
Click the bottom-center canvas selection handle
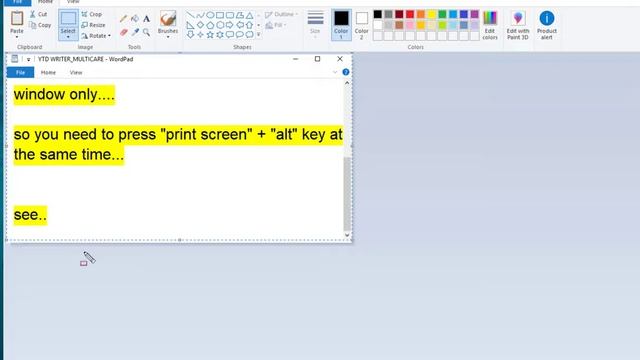pos(180,240)
